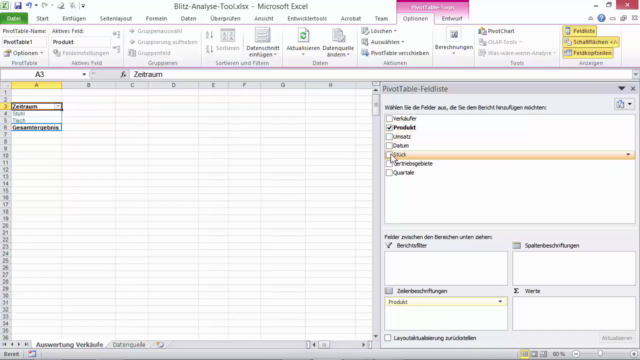Switch to the Formeln tab
This screenshot has width=640, height=360.
(156, 18)
